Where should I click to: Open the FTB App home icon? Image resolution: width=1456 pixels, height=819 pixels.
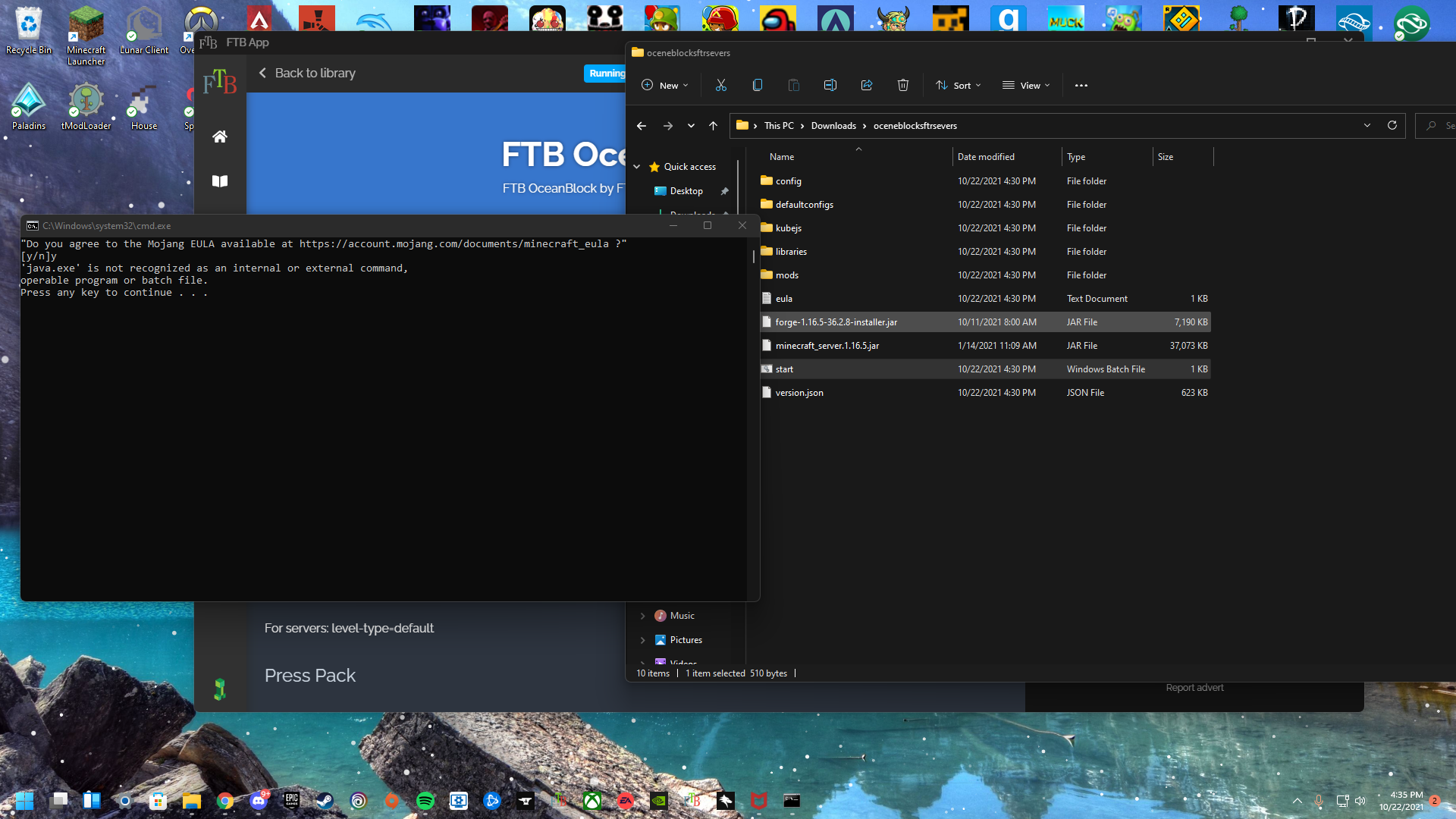pos(219,136)
